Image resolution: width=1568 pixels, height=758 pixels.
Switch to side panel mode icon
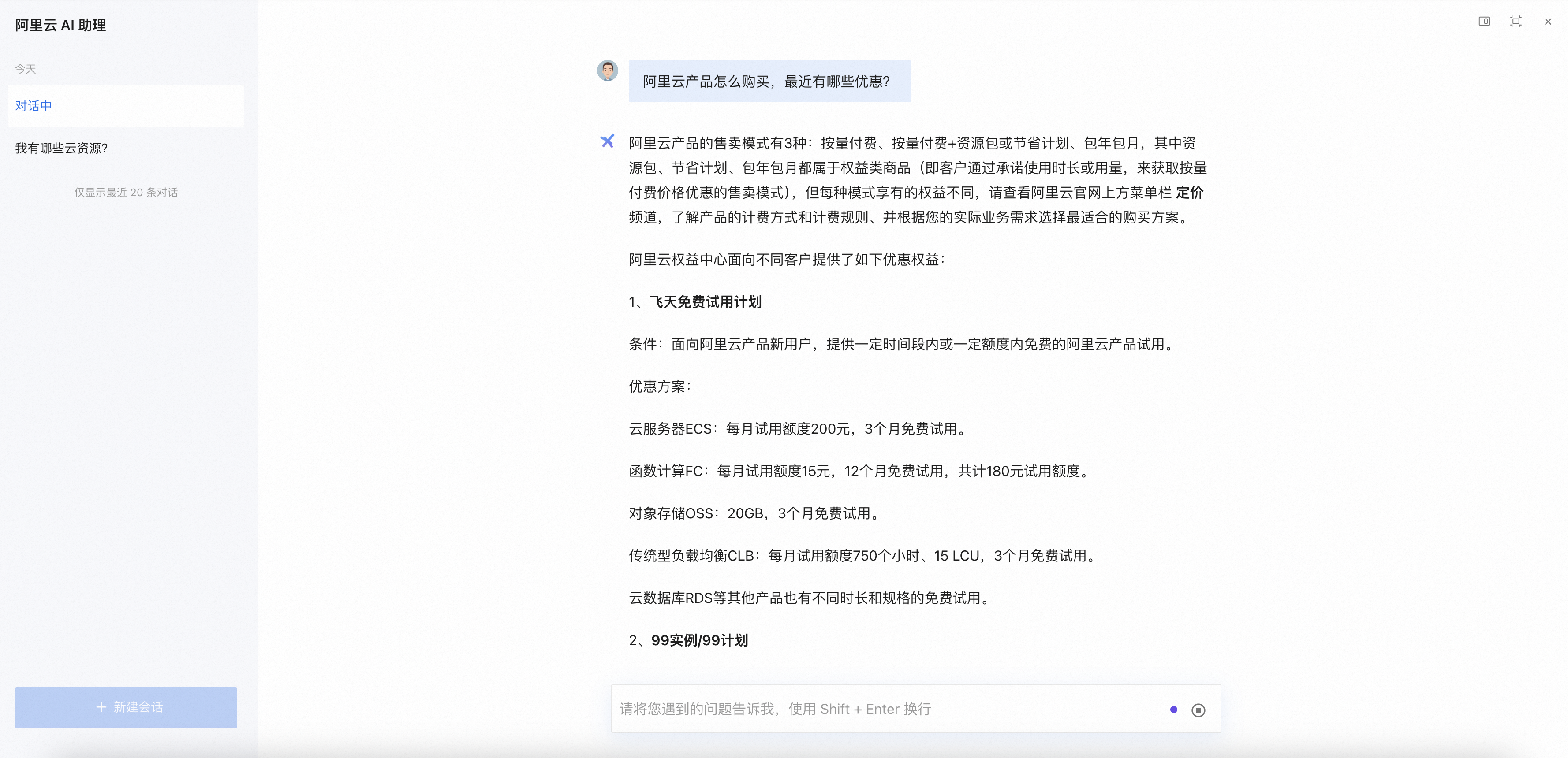click(x=1484, y=21)
